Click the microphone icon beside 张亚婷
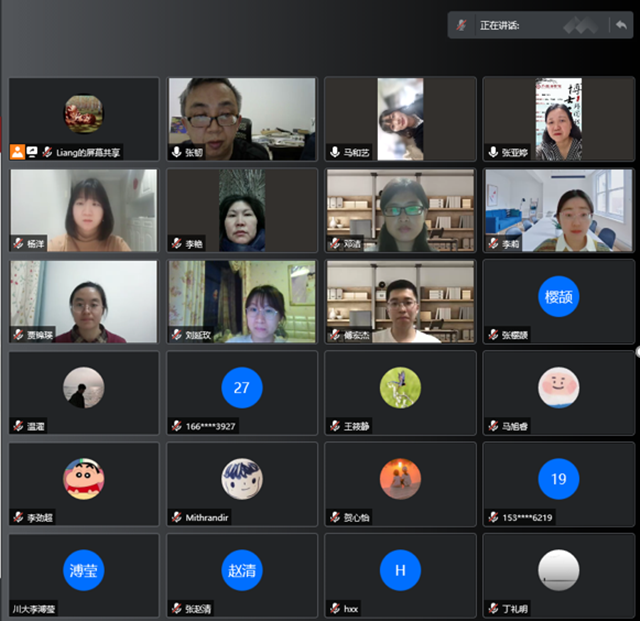The height and width of the screenshot is (621, 640). pos(492,152)
